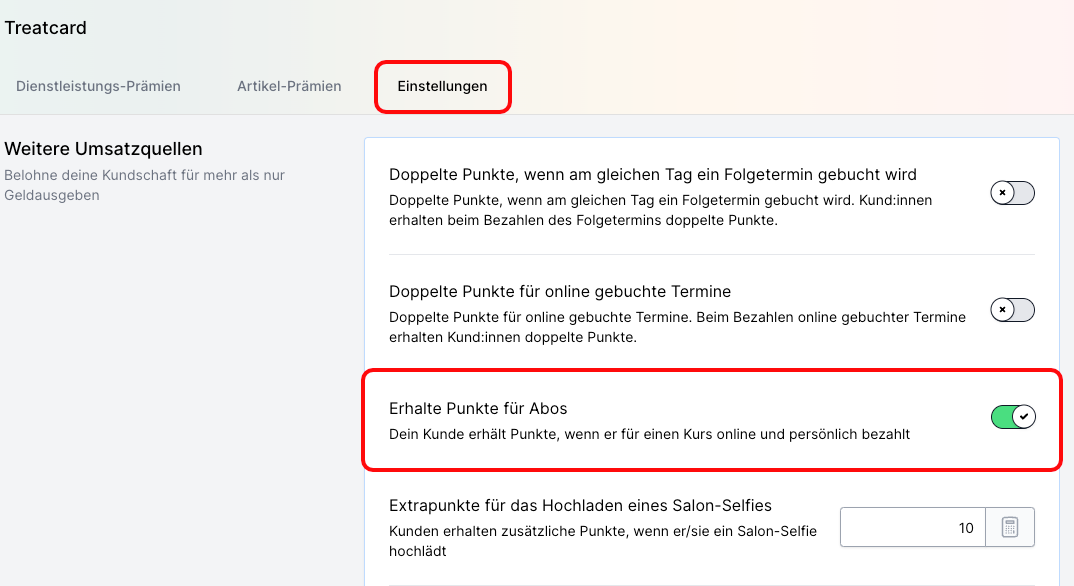Disable the 'Erhalte Punkte für Abos' toggle
Image resolution: width=1074 pixels, height=586 pixels.
tap(1013, 416)
